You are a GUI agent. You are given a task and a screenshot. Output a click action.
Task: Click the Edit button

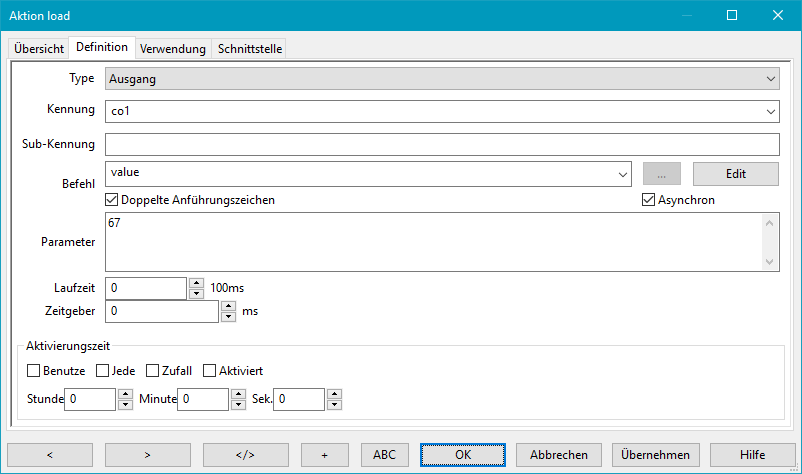(735, 174)
